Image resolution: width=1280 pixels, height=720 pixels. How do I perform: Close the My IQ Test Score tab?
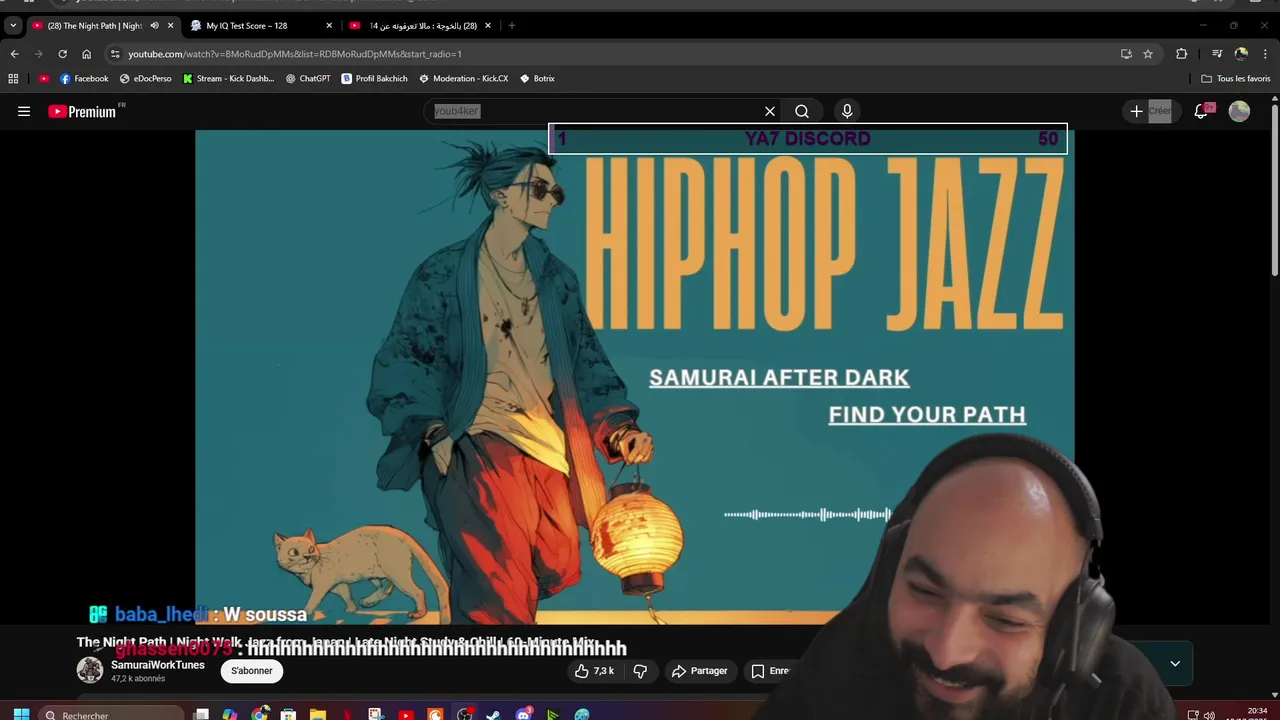(329, 25)
